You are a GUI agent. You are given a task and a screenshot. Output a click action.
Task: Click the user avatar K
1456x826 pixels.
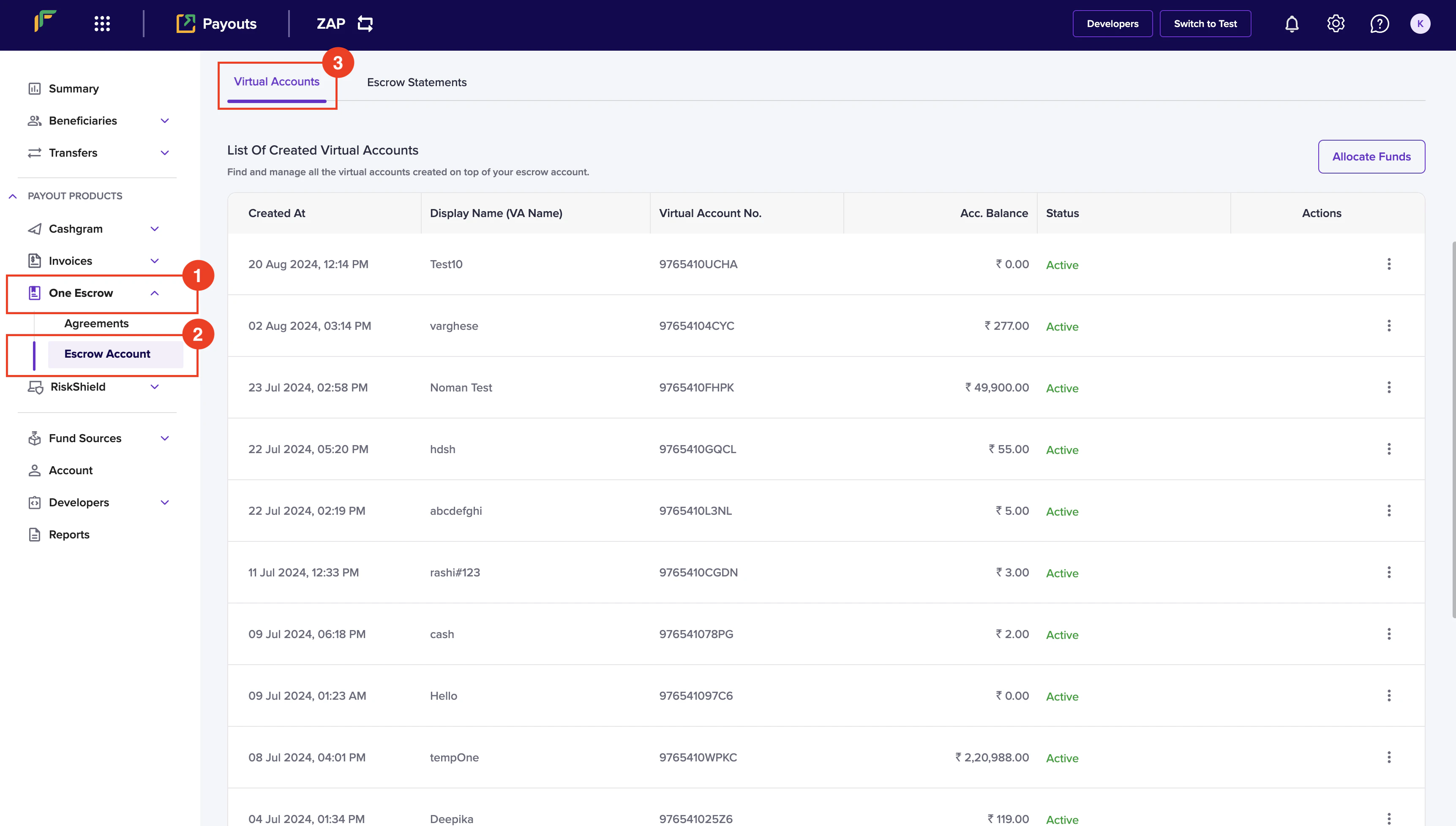pyautogui.click(x=1420, y=24)
